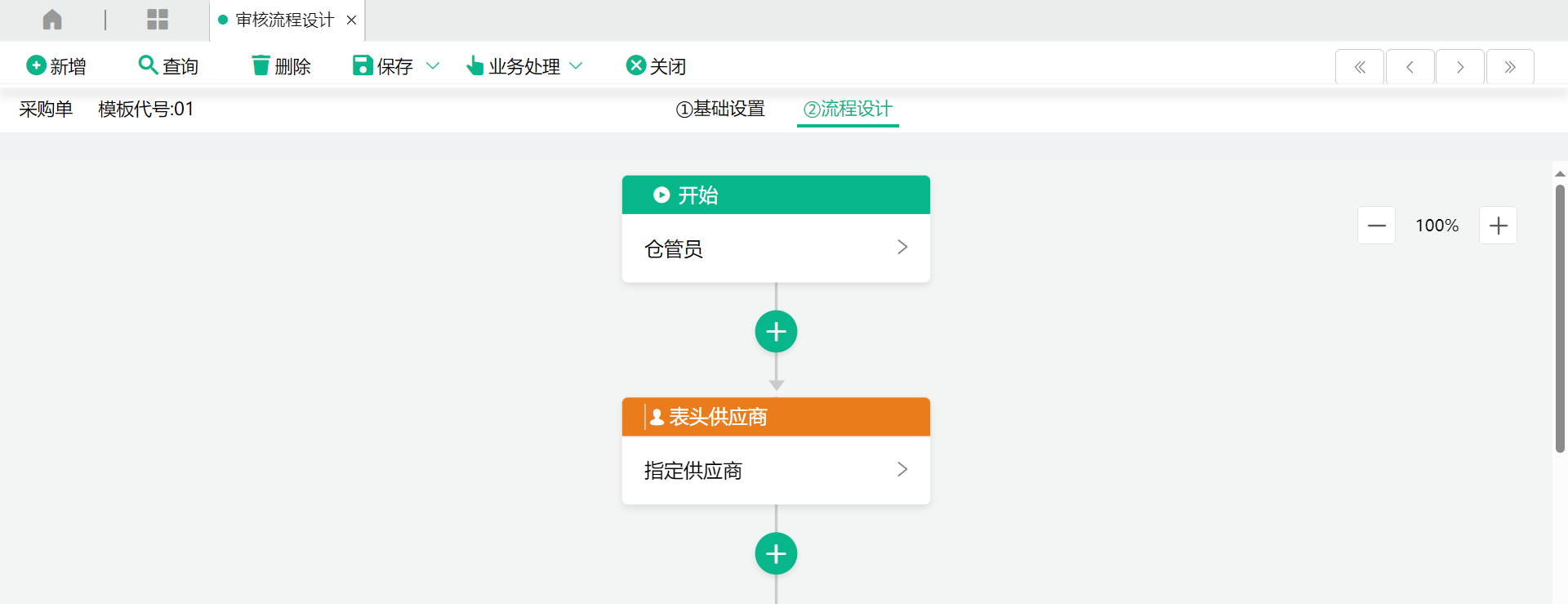Expand the 保存 dropdown arrow
The width and height of the screenshot is (1568, 604).
433,66
